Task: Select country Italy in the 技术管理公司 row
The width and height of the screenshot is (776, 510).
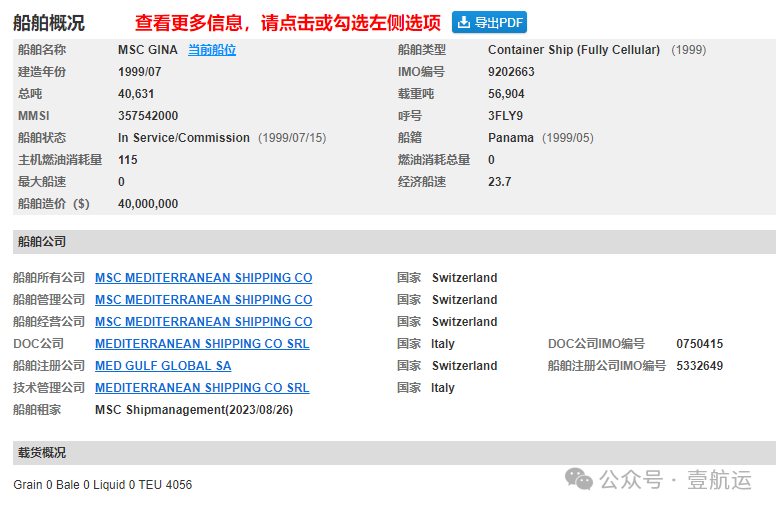Action: click(442, 388)
